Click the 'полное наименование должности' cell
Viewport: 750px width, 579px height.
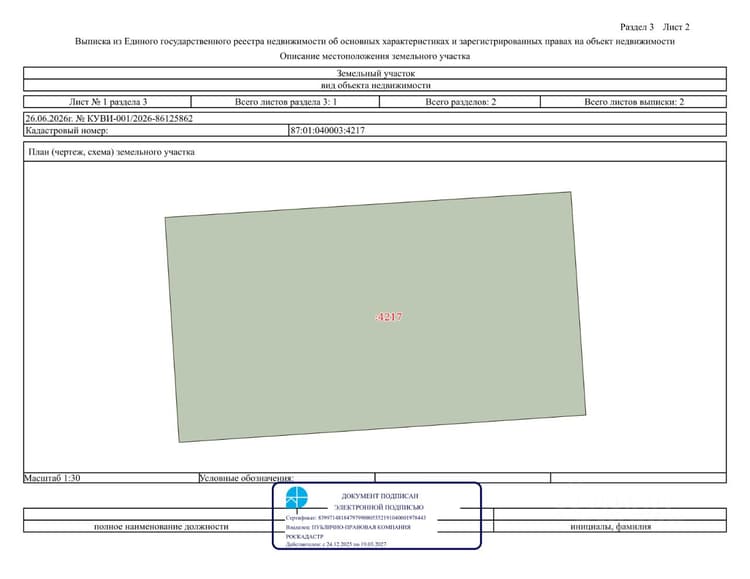tap(161, 526)
